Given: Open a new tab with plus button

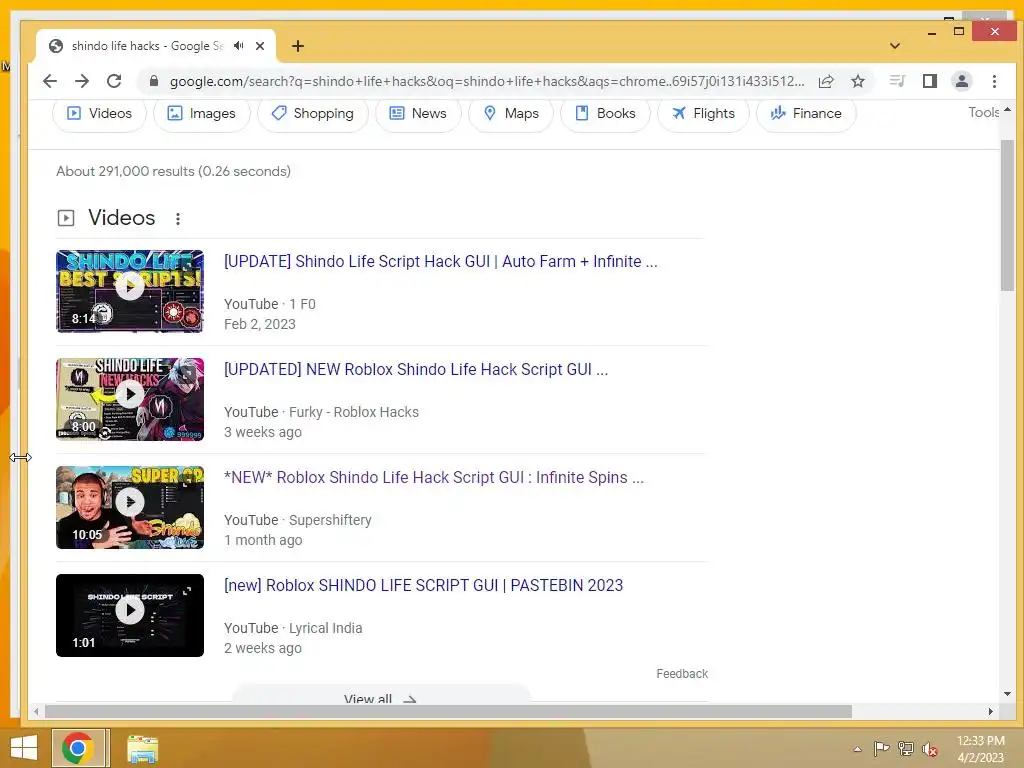Looking at the screenshot, I should click(x=298, y=46).
